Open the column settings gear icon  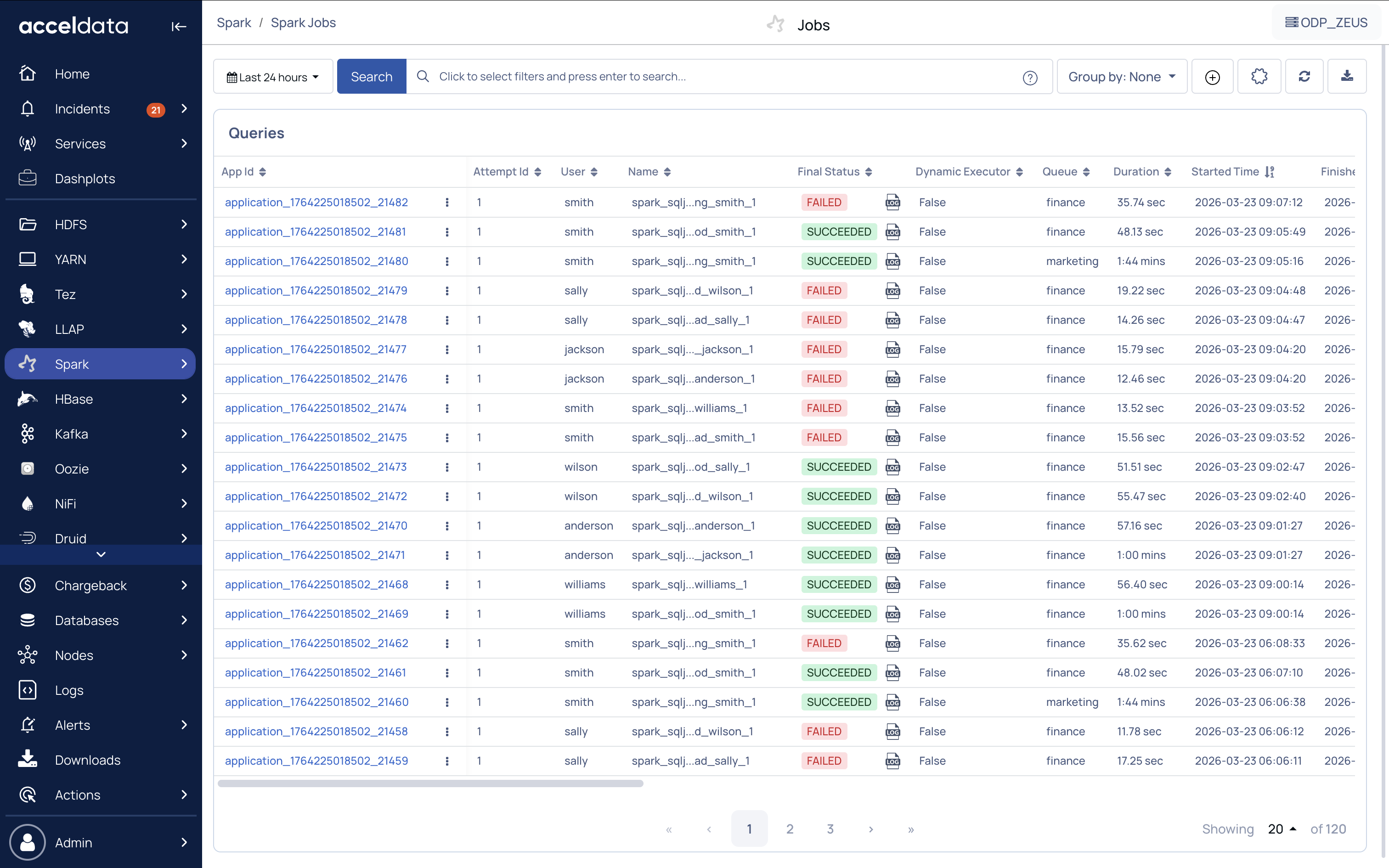click(x=1259, y=76)
